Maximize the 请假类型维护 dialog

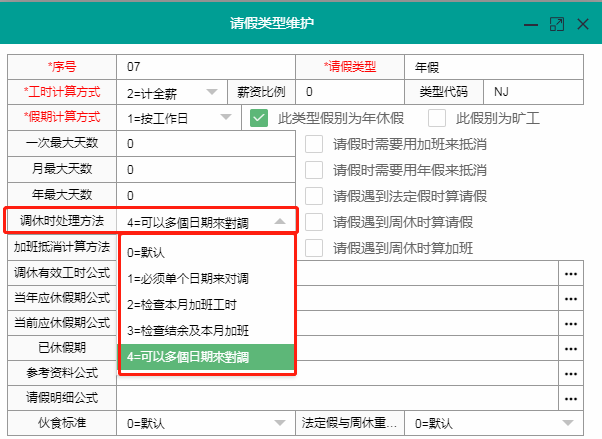(x=557, y=23)
